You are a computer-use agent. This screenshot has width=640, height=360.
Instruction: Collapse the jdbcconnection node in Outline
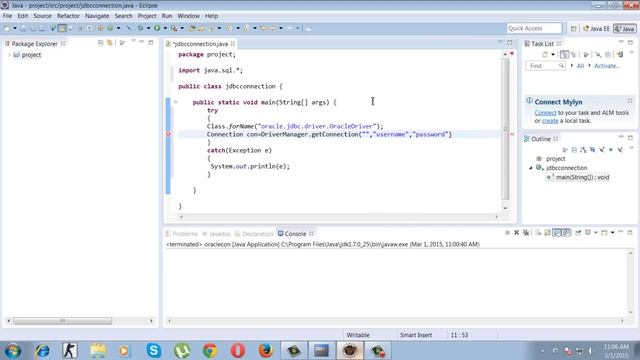[531, 168]
